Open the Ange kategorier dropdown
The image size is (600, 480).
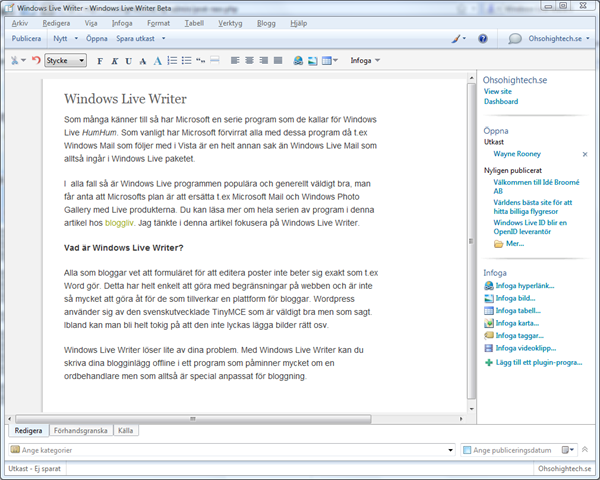pyautogui.click(x=451, y=450)
